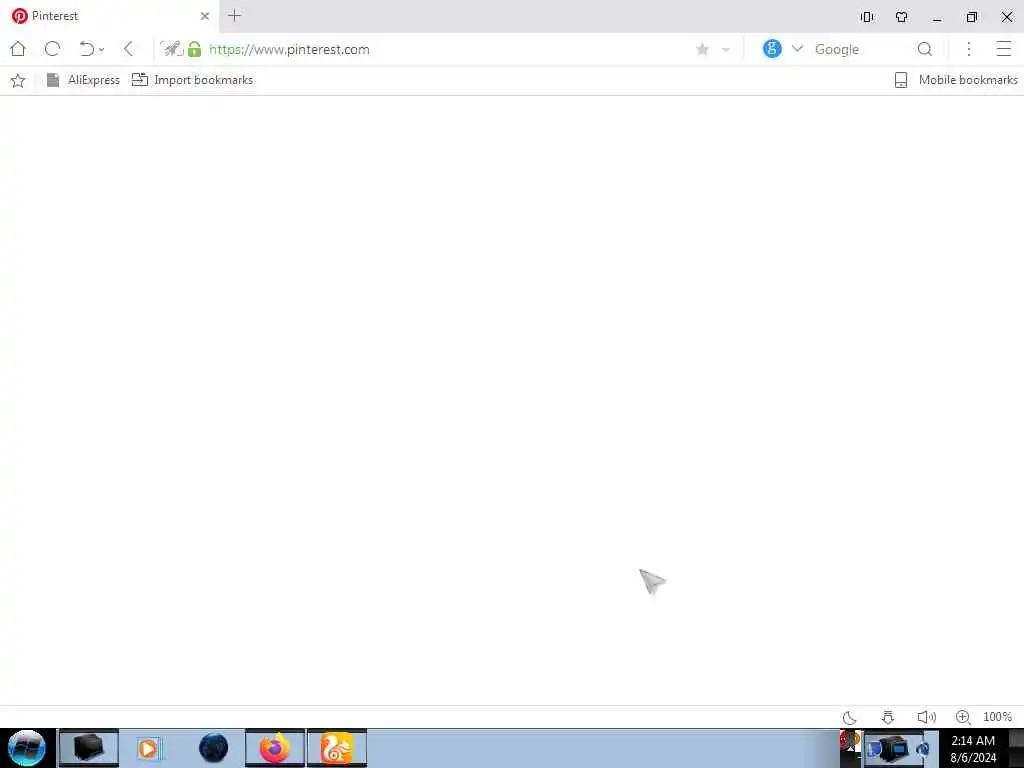Click the bookmarks bar star icon
Image resolution: width=1024 pixels, height=768 pixels.
tap(18, 80)
